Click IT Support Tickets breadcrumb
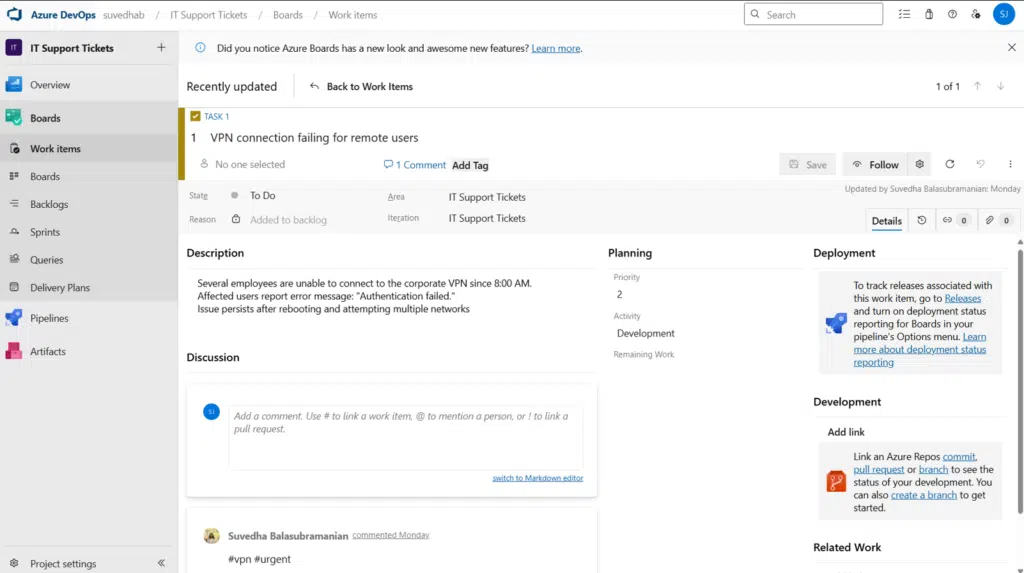The image size is (1024, 573). [x=208, y=14]
